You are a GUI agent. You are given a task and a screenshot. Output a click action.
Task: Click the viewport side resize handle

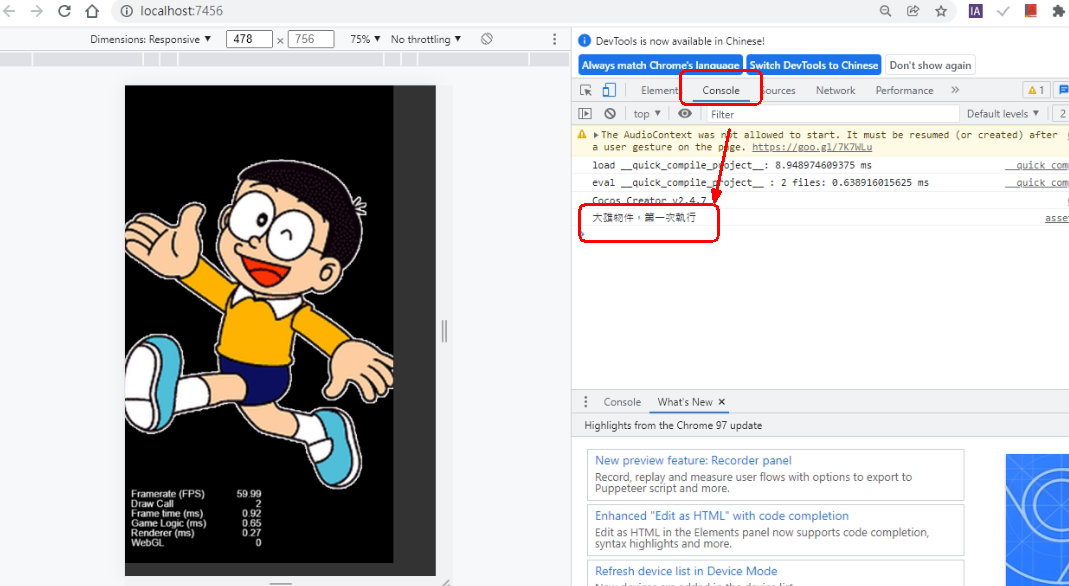tap(444, 331)
